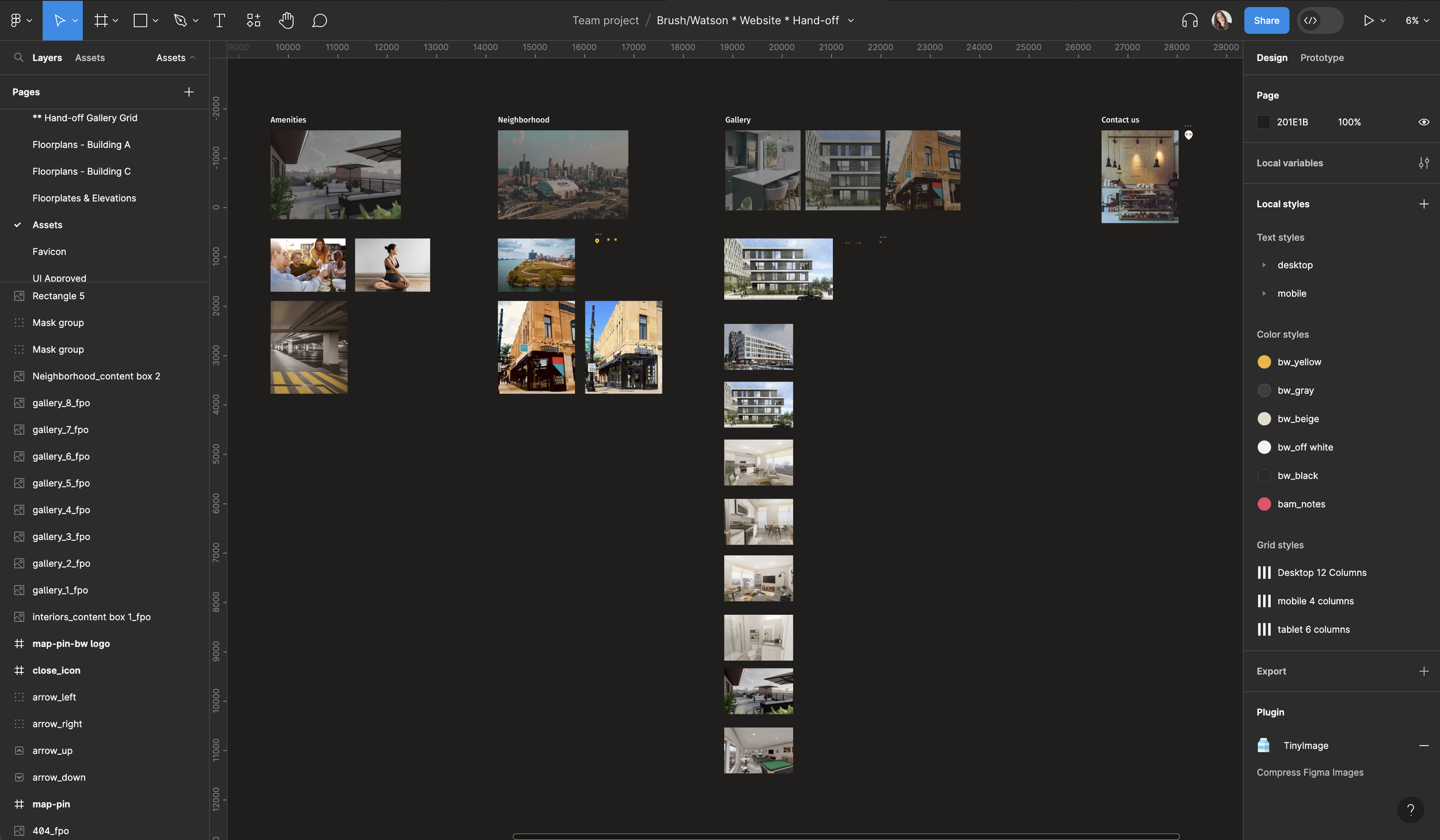Remove the TinyImage plugin with minus
The width and height of the screenshot is (1440, 840).
pyautogui.click(x=1423, y=746)
